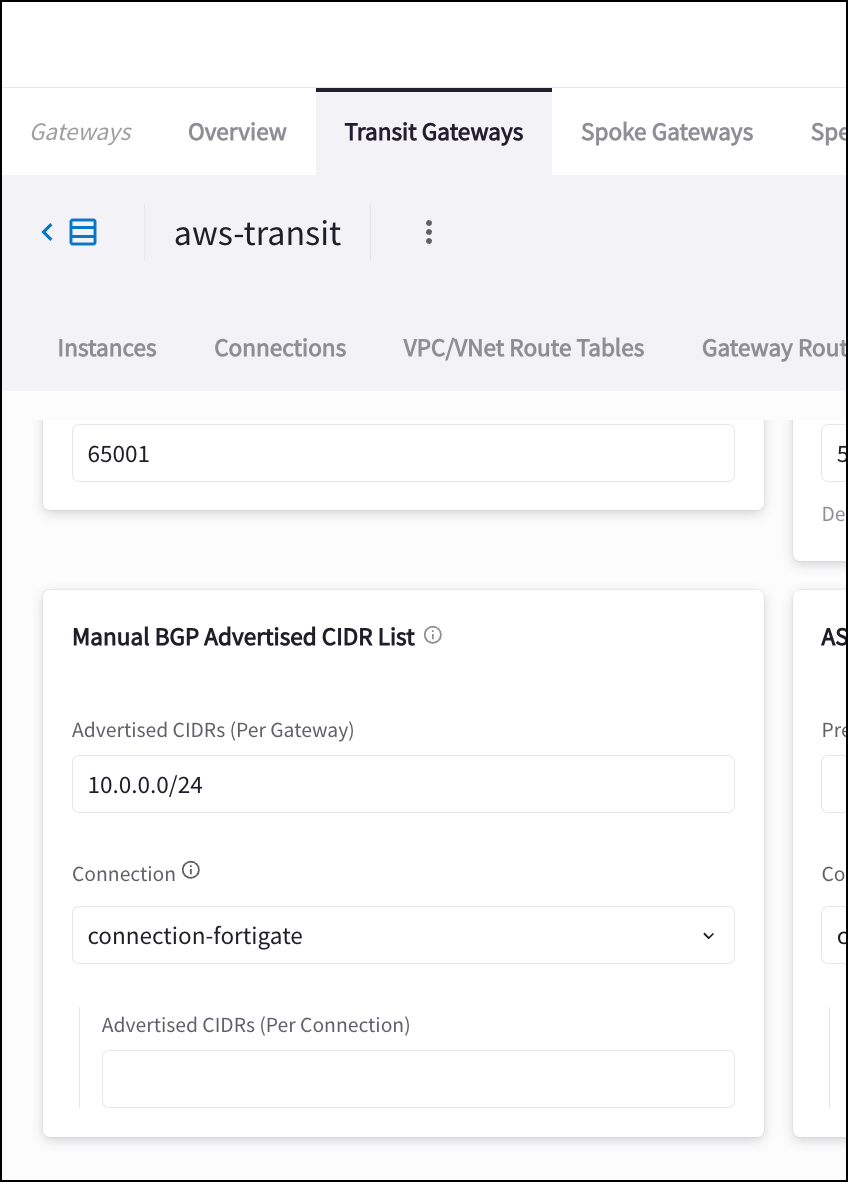
Task: Expand the connection-fortigate dropdown
Action: pyautogui.click(x=403, y=935)
